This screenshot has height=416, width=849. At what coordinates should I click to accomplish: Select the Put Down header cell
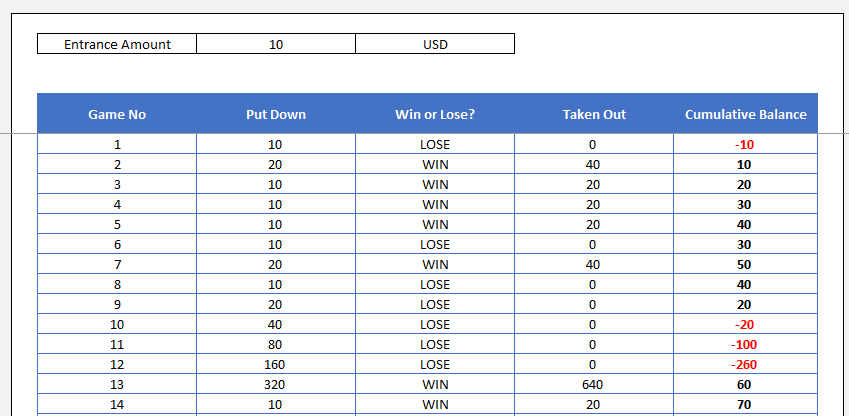[x=276, y=114]
